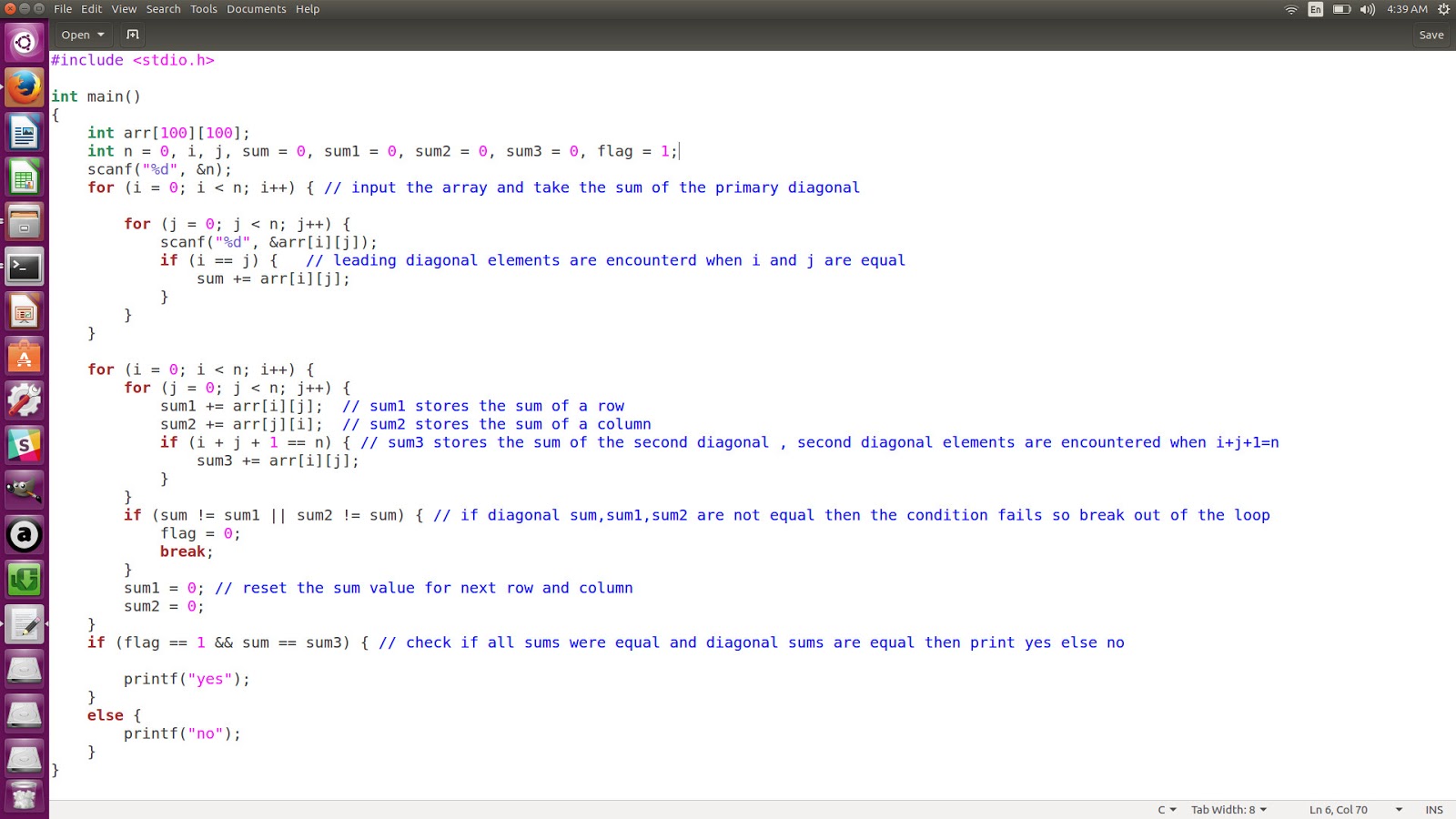1456x819 pixels.
Task: Click the 'sum3 += arr[i][j];' statement
Action: pyautogui.click(x=278, y=460)
